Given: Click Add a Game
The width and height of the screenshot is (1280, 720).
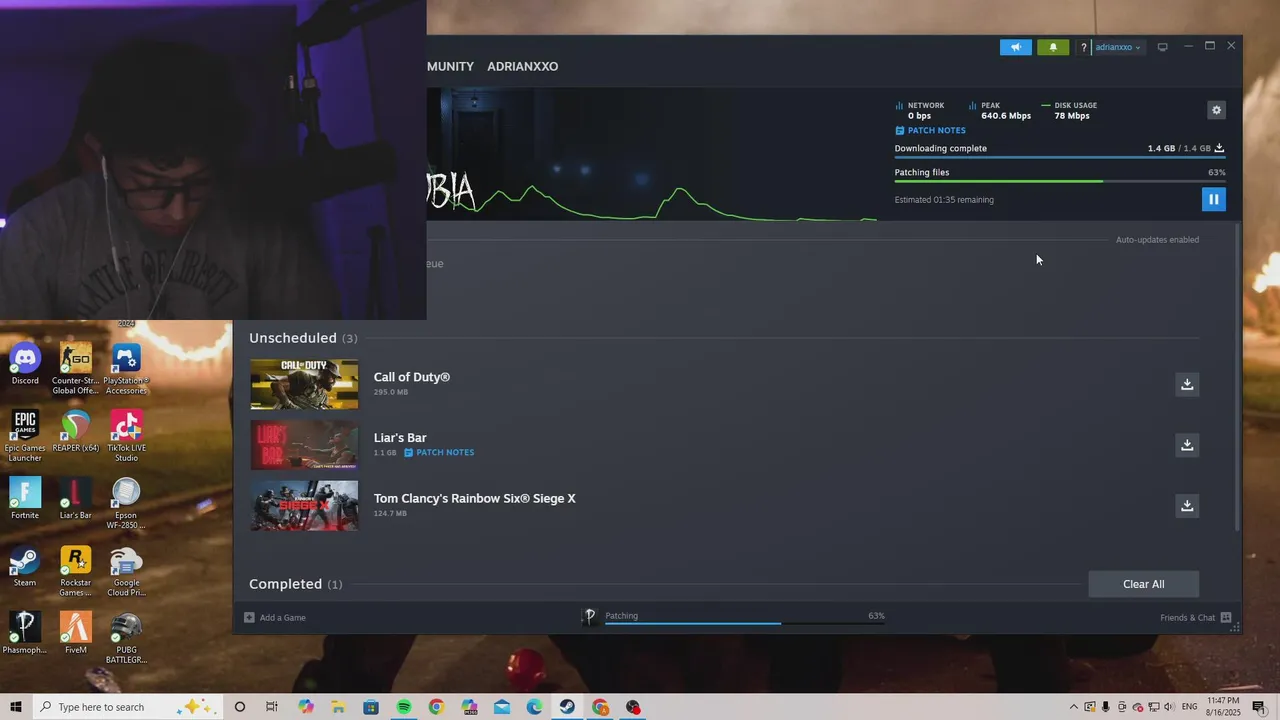Looking at the screenshot, I should pyautogui.click(x=275, y=618).
